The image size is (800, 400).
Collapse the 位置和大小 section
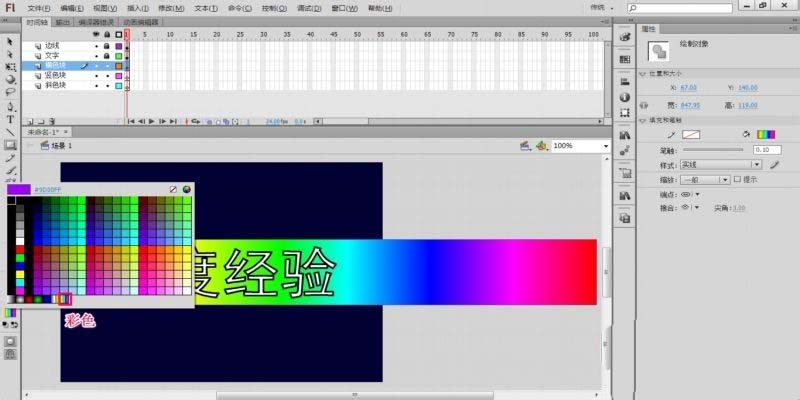(x=642, y=73)
